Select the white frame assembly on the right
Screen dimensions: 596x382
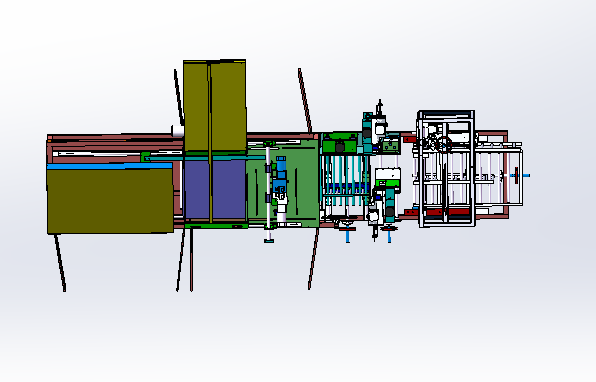click(446, 169)
